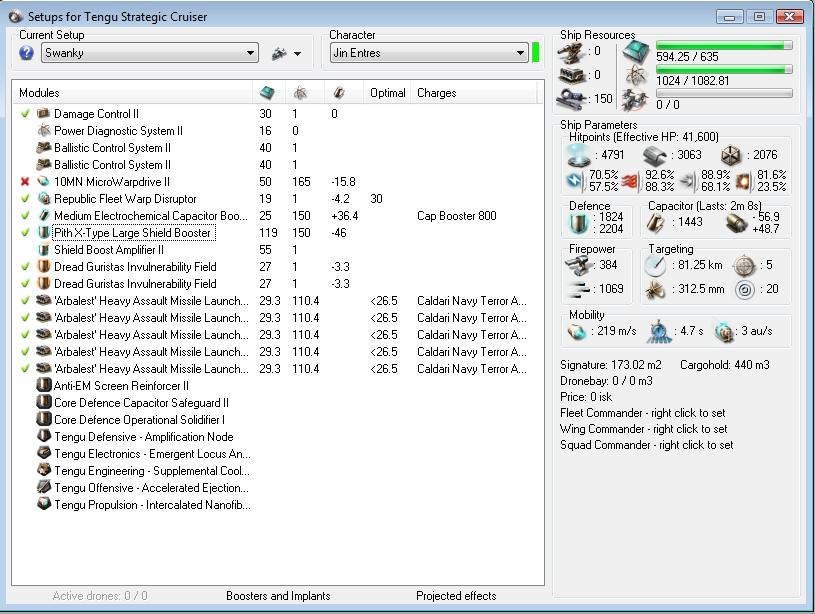Sort by the powergrid column header icon

300,93
